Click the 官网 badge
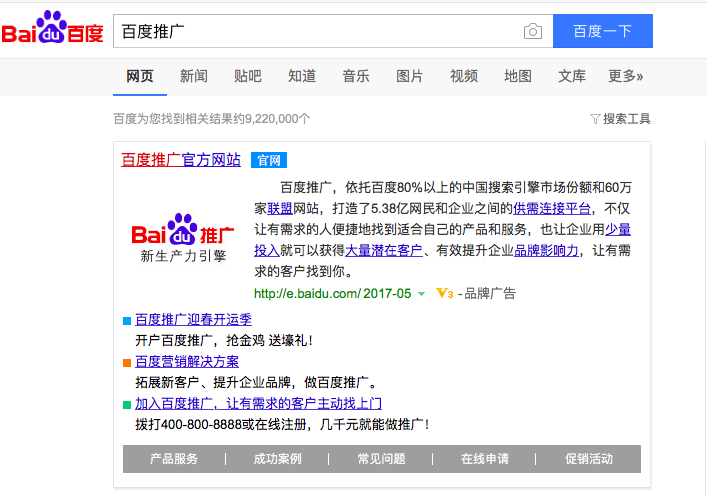This screenshot has height=496, width=707. tap(268, 160)
